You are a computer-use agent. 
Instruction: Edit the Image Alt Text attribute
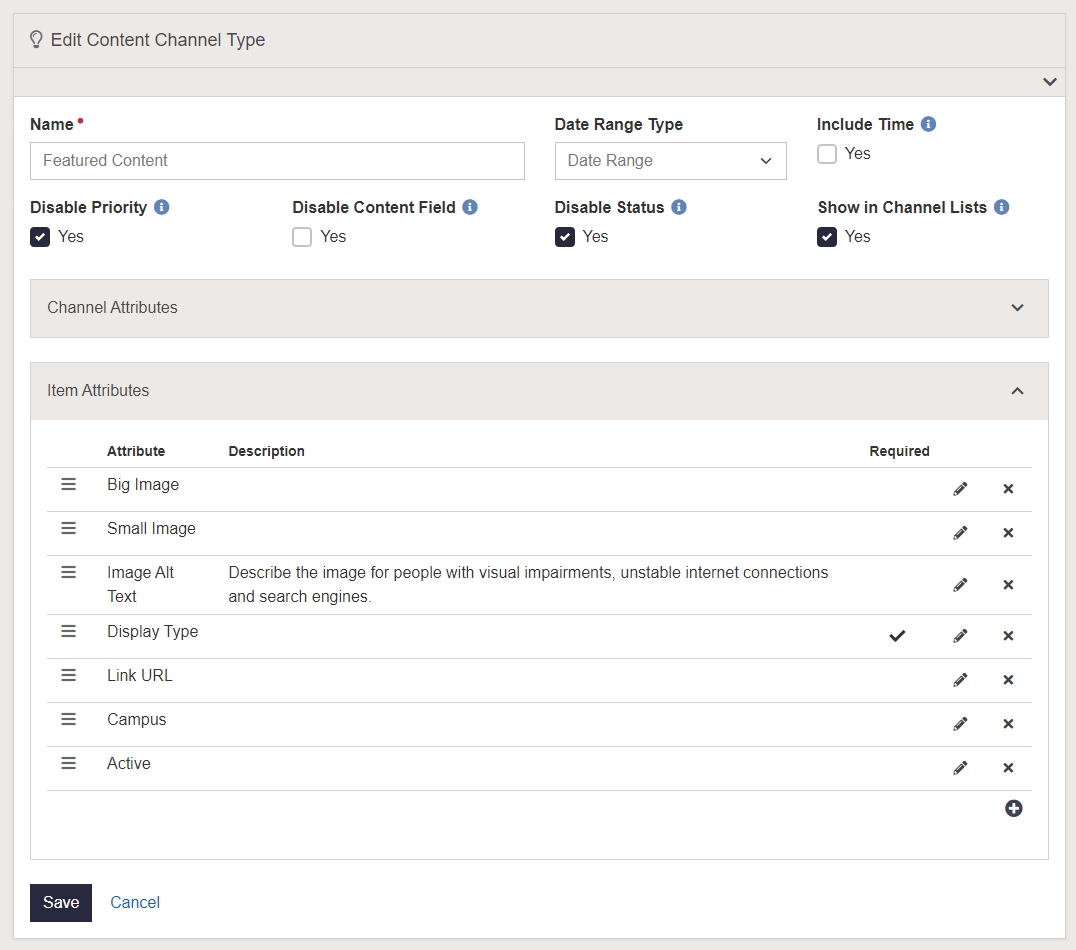tap(960, 585)
